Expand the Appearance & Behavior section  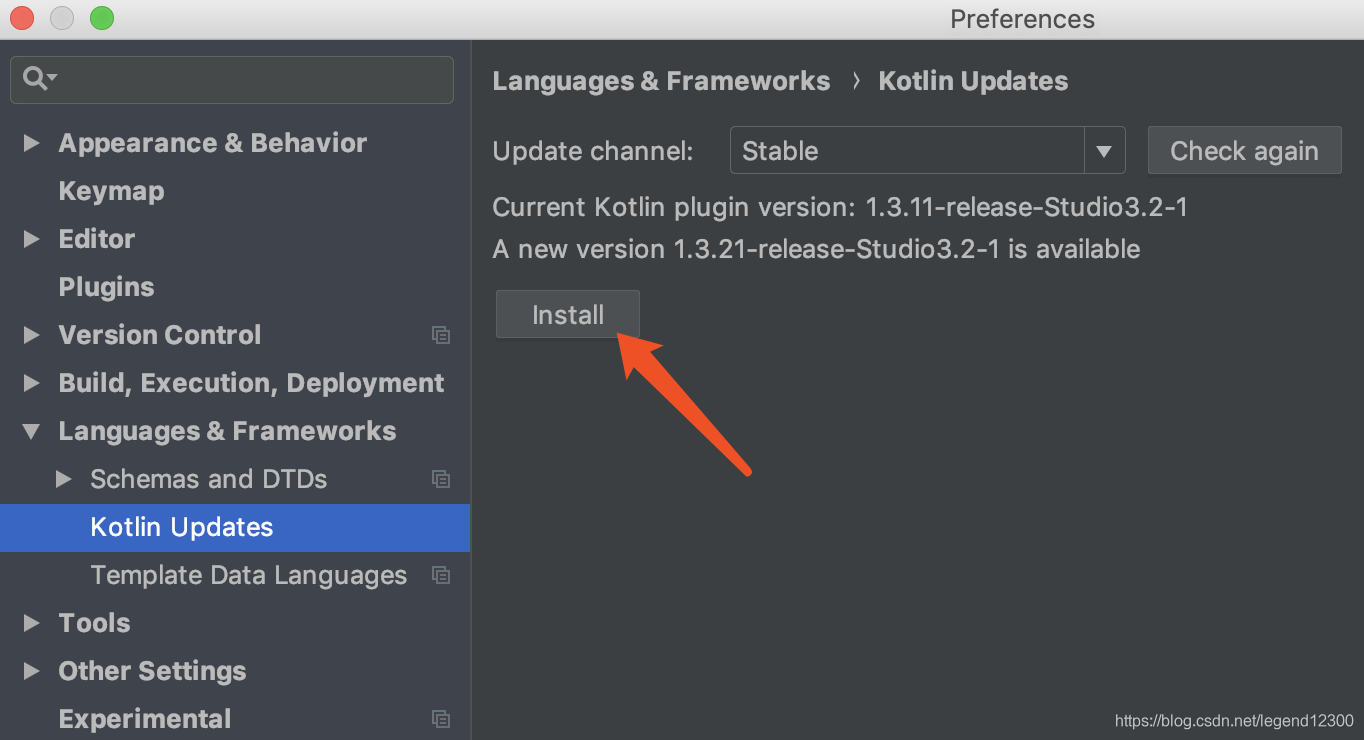click(x=31, y=143)
